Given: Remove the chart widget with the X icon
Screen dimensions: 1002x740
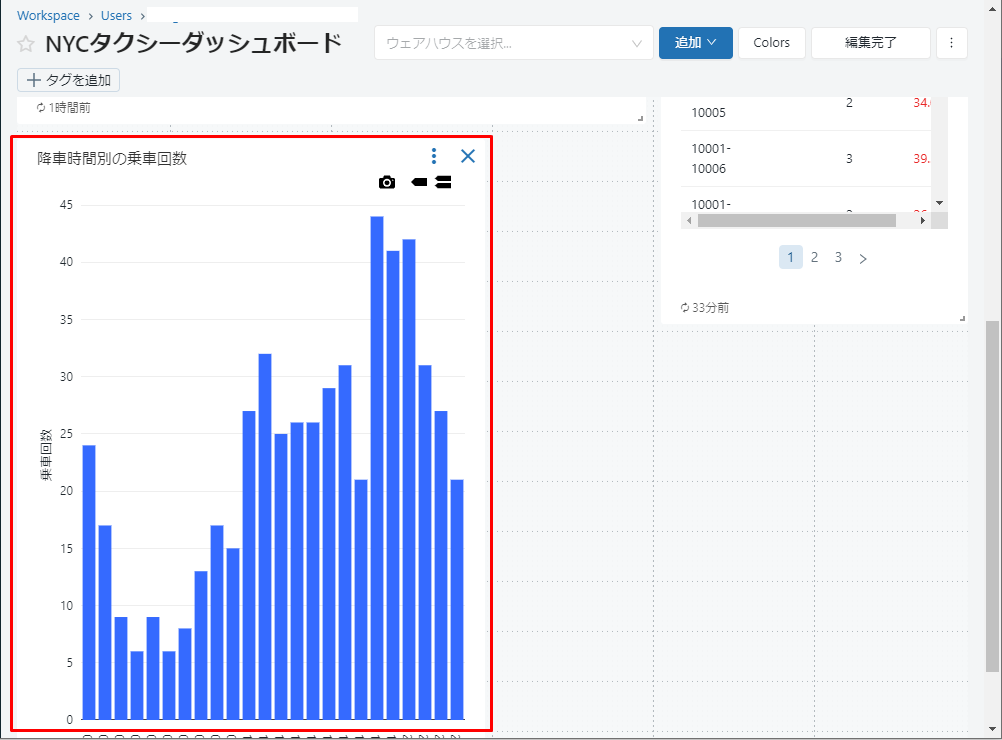Looking at the screenshot, I should tap(468, 156).
